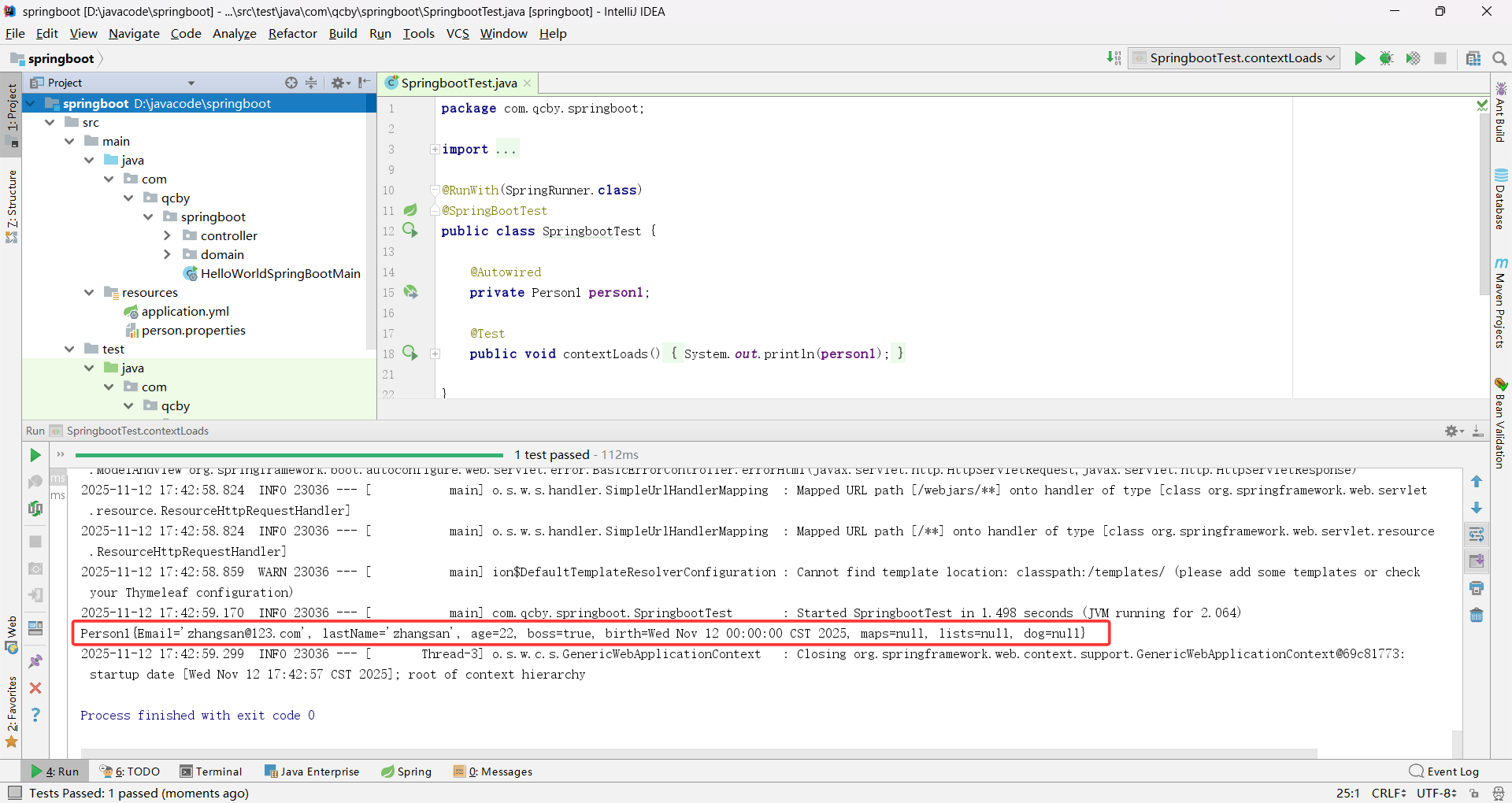
Task: Expand the controller package
Action: pyautogui.click(x=167, y=235)
